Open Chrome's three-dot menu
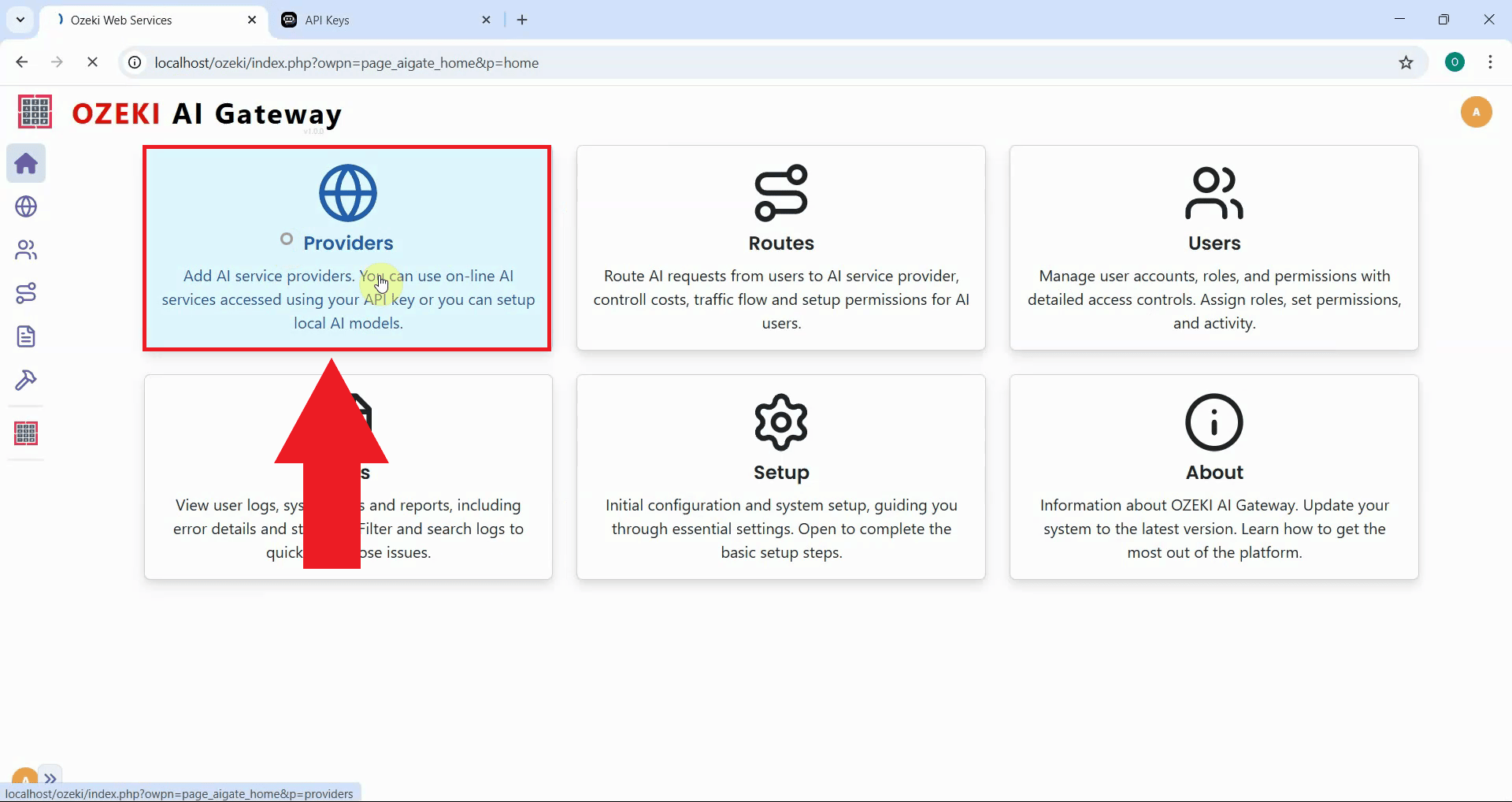The width and height of the screenshot is (1512, 802). coord(1491,62)
